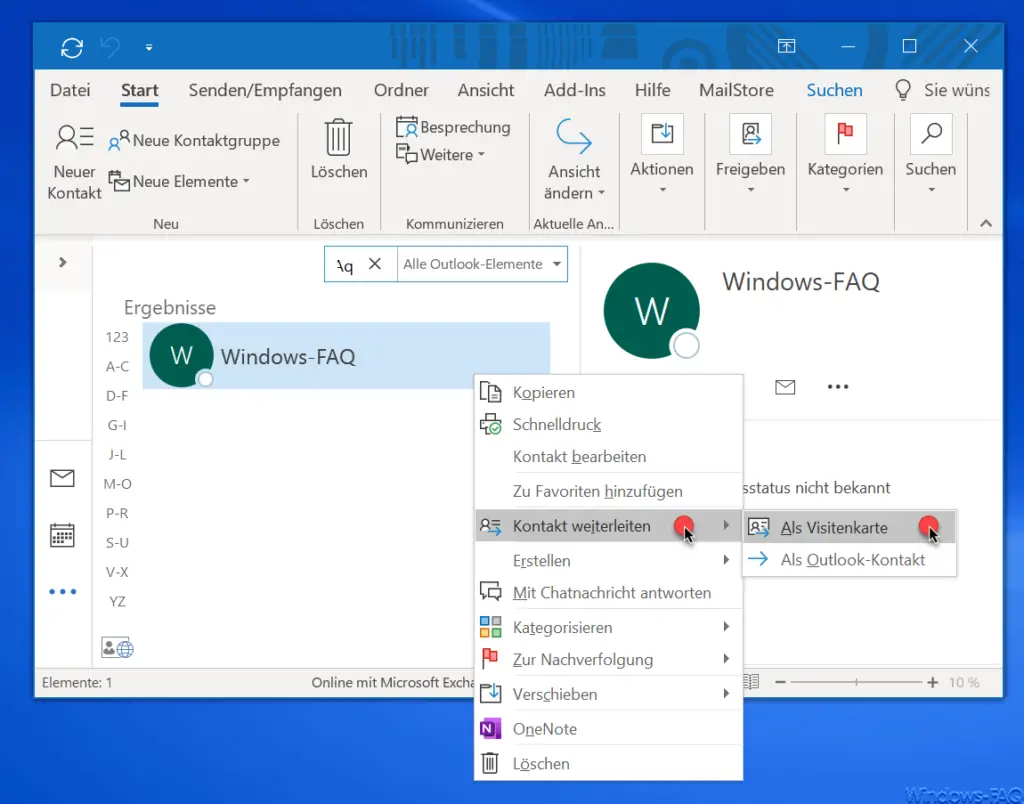Image resolution: width=1024 pixels, height=804 pixels.
Task: Choose Mit Chatnachricht antworten
Action: [x=609, y=592]
